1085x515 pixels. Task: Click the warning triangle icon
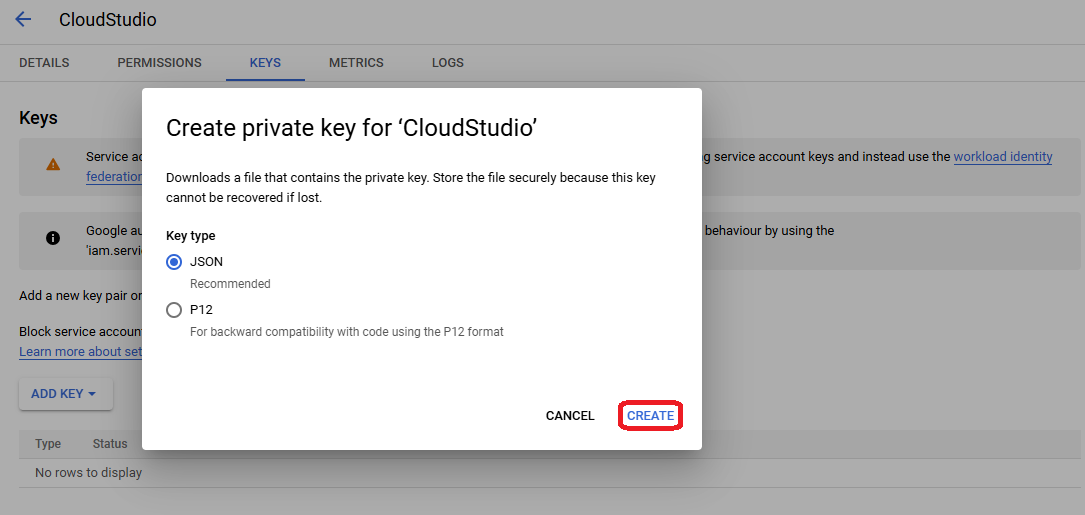pyautogui.click(x=53, y=165)
